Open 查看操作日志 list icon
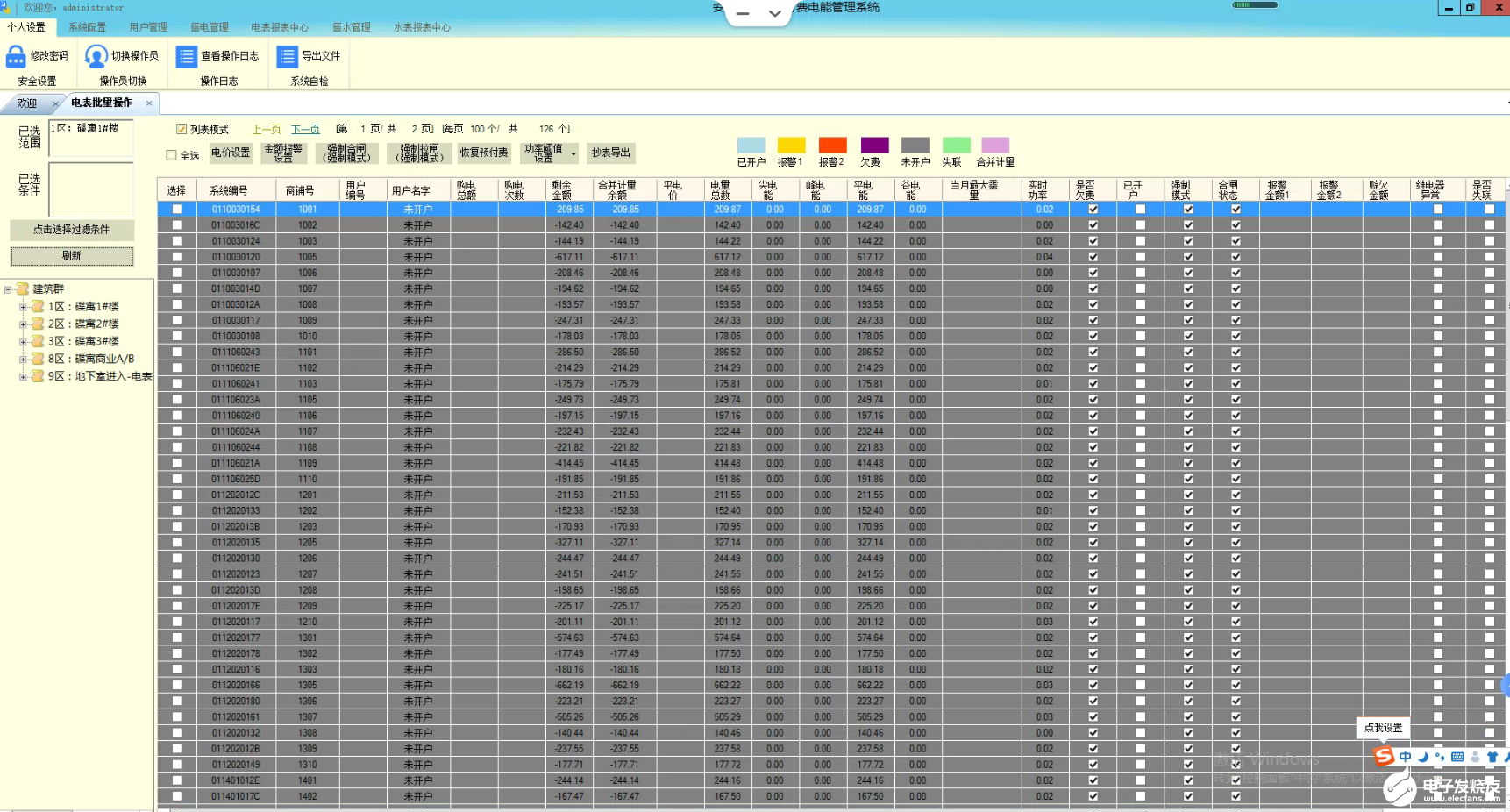Image resolution: width=1510 pixels, height=812 pixels. coord(186,56)
